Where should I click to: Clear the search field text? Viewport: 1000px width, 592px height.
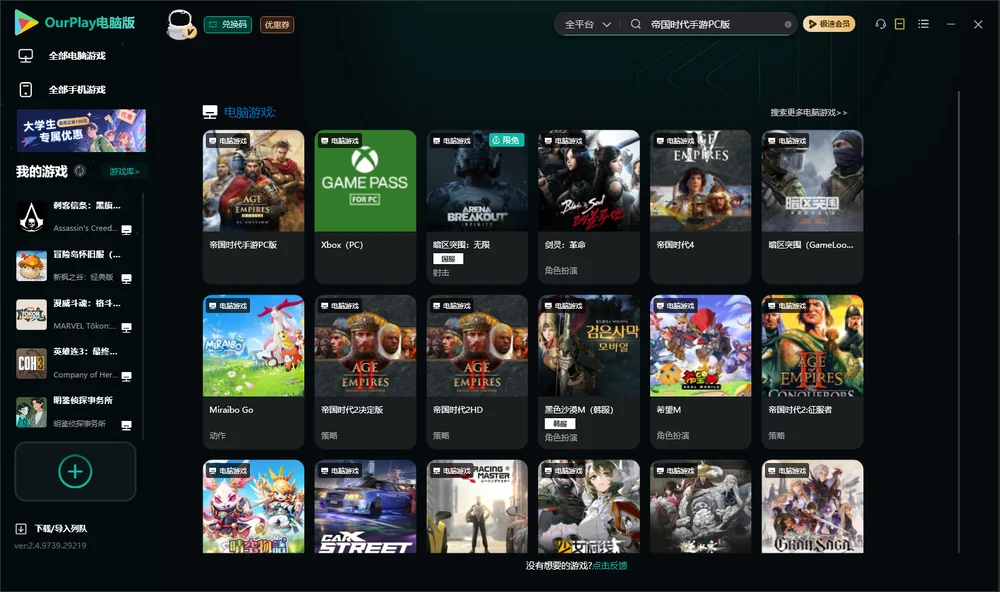coord(788,25)
